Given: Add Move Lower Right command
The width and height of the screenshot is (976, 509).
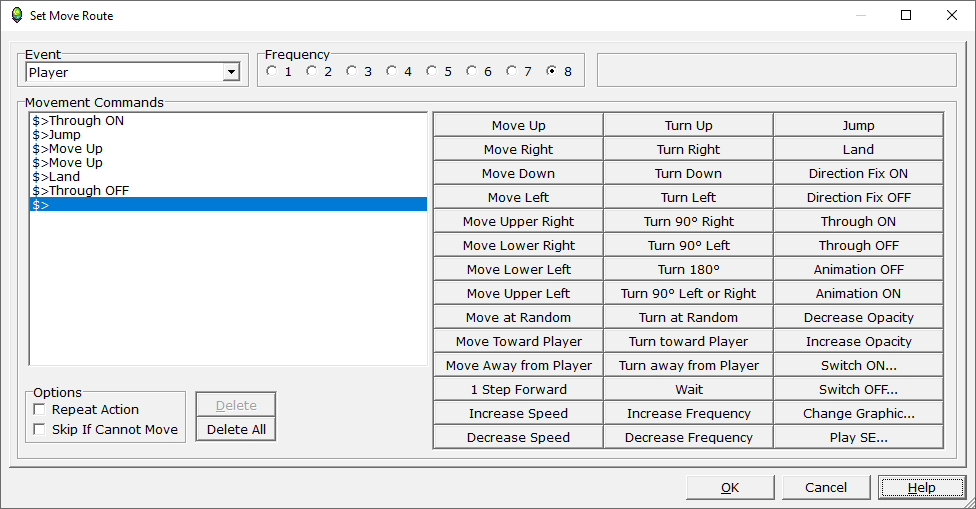Looking at the screenshot, I should [518, 245].
